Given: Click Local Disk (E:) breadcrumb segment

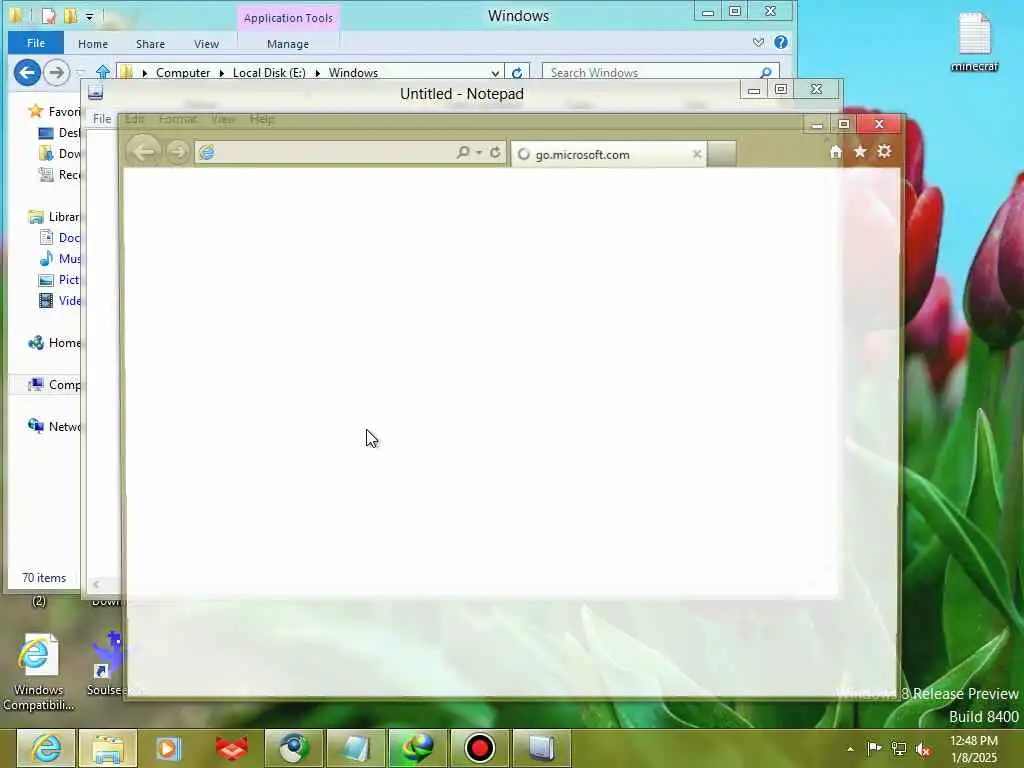Looking at the screenshot, I should point(269,72).
